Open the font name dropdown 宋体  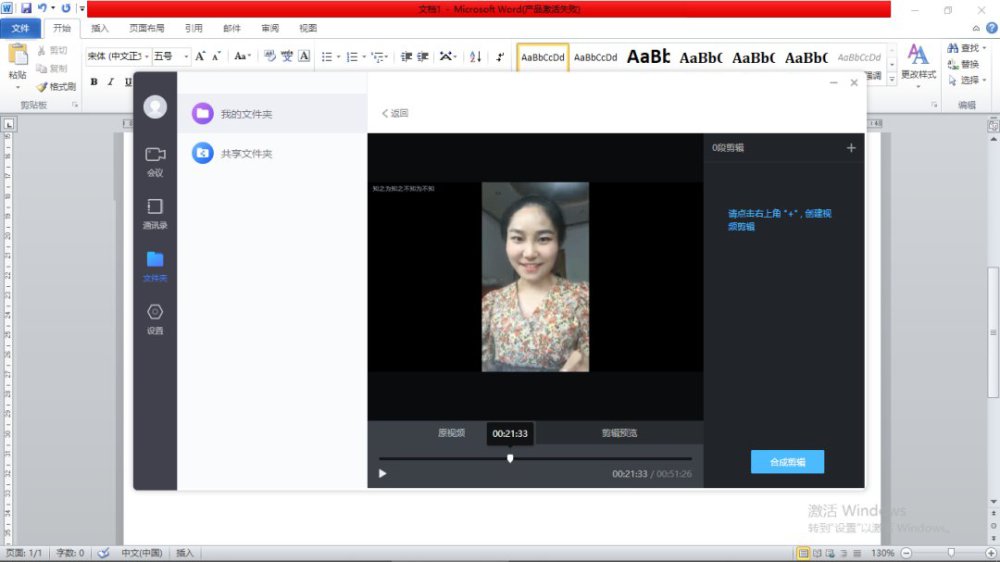(147, 57)
